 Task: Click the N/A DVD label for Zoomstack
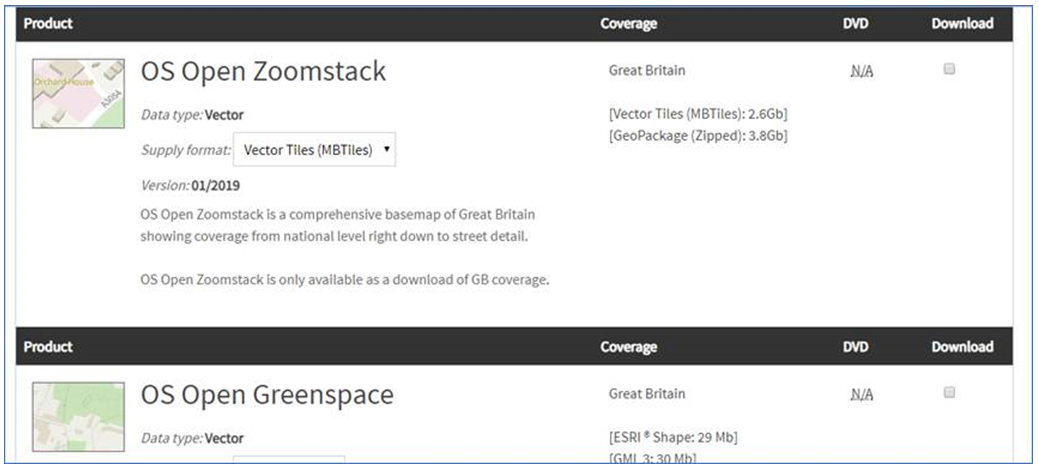[x=861, y=71]
